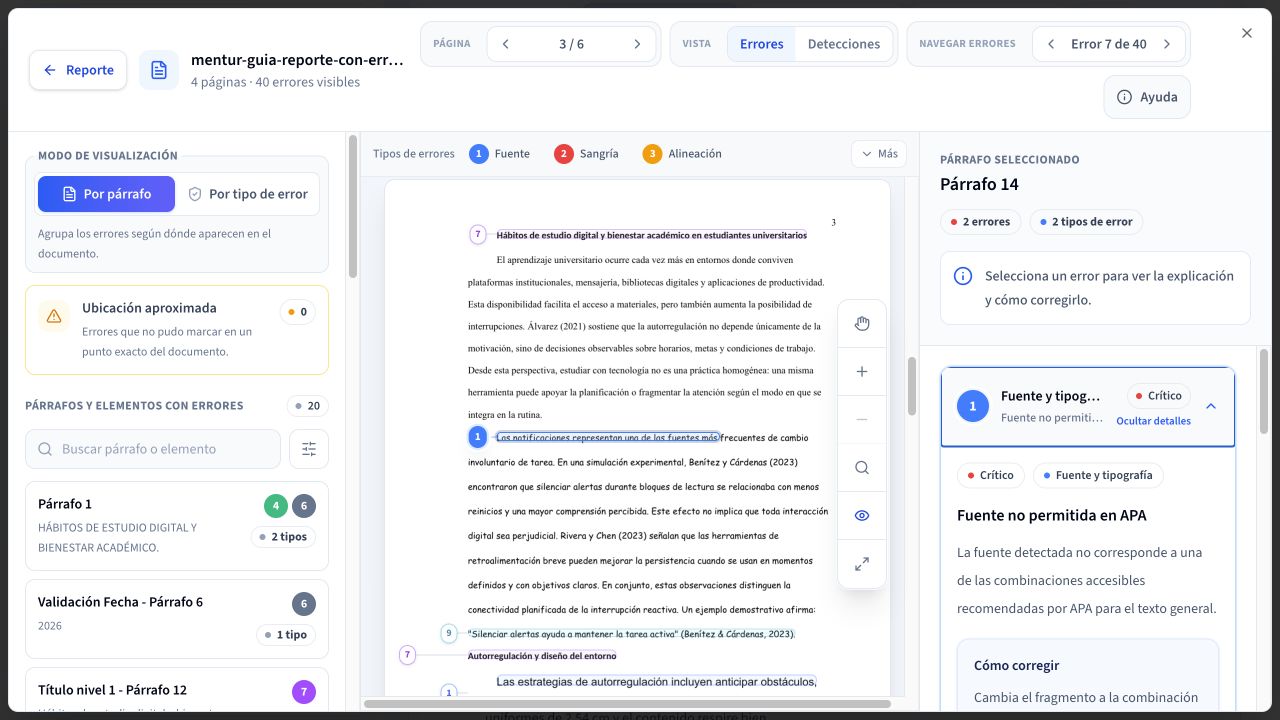The width and height of the screenshot is (1280, 720).
Task: Click the '2 tipos' chip on Párrafo 1
Action: click(x=283, y=537)
